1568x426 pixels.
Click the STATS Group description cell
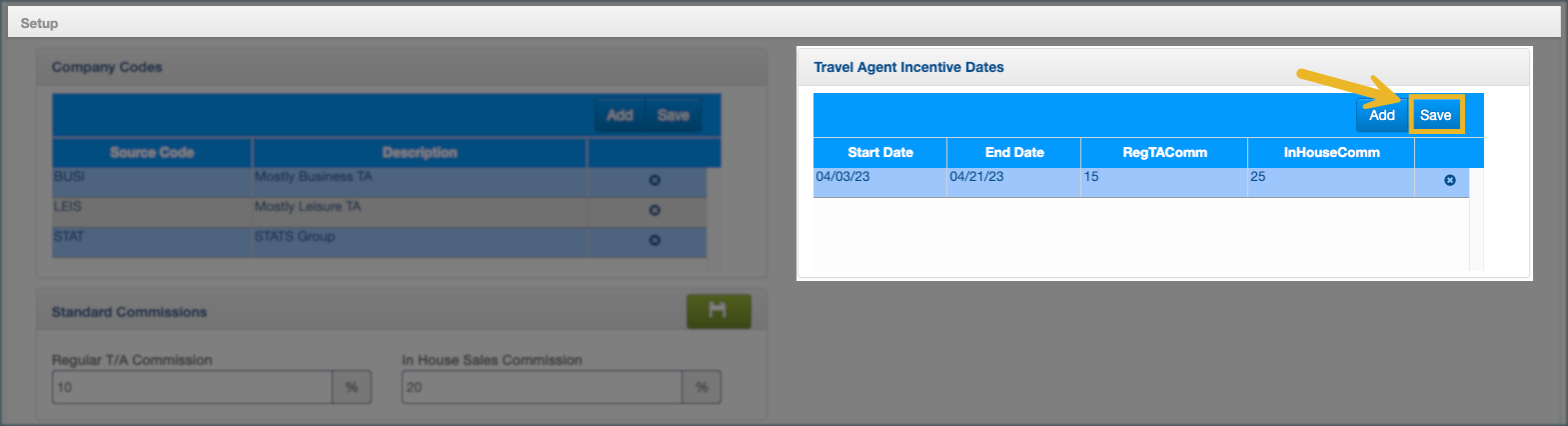click(x=419, y=241)
